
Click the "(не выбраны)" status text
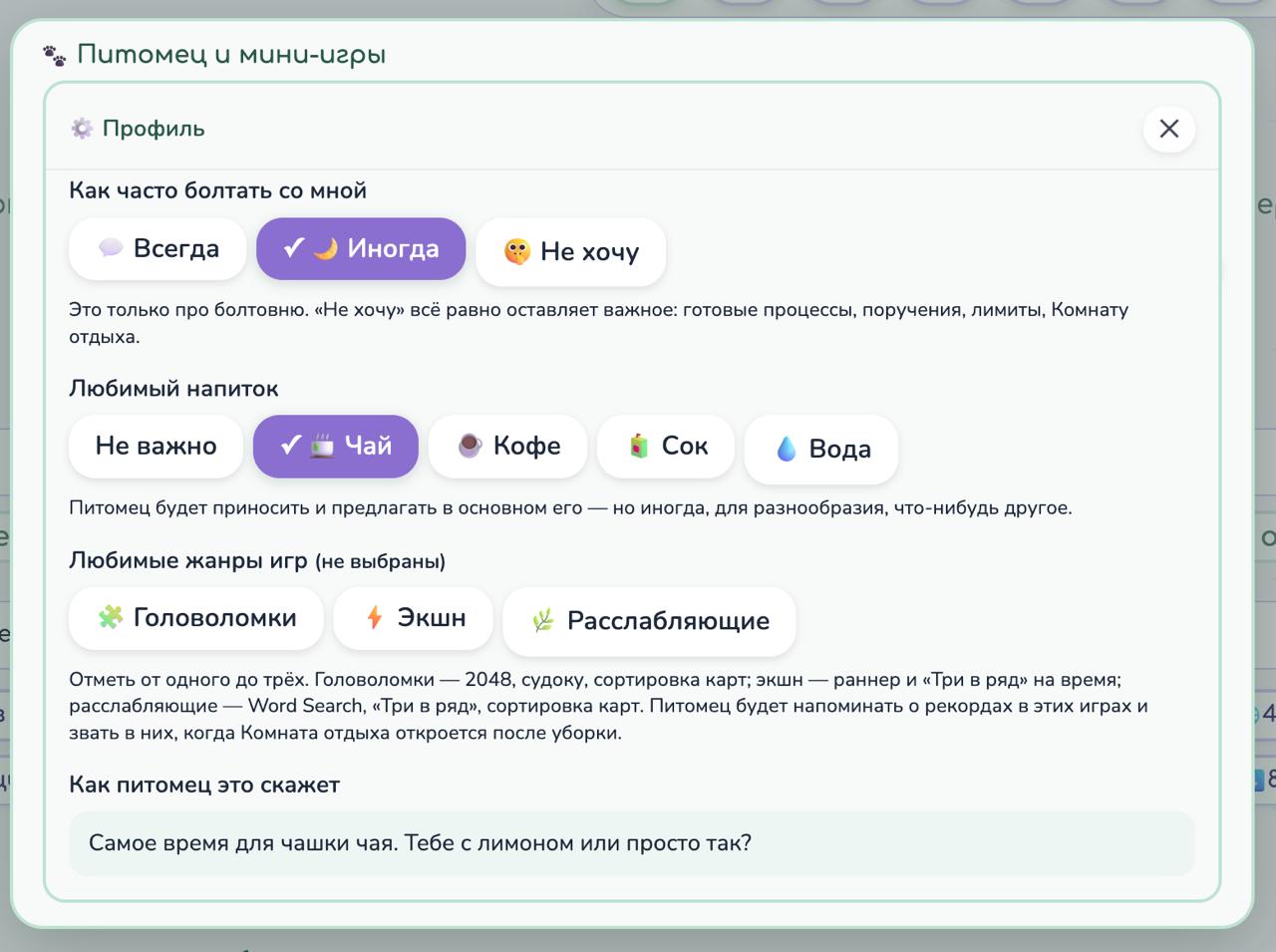(x=380, y=561)
